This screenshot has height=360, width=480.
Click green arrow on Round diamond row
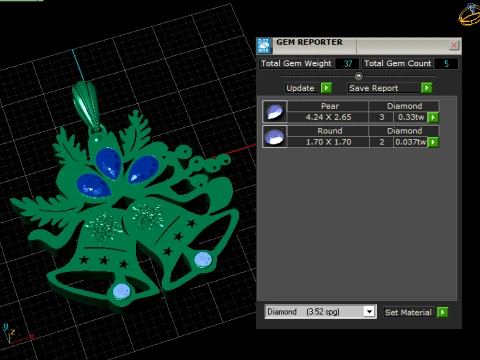433,142
